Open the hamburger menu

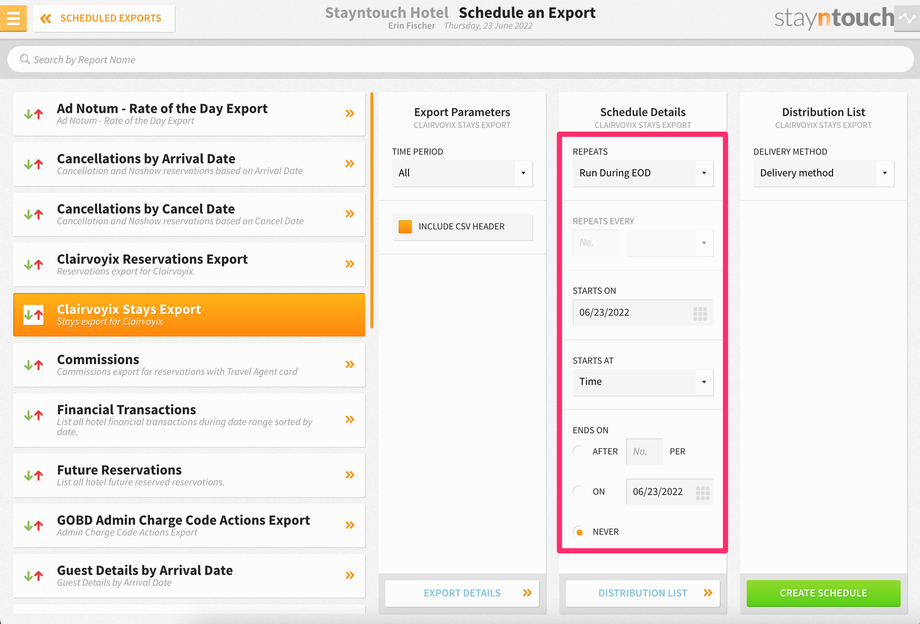click(x=13, y=18)
